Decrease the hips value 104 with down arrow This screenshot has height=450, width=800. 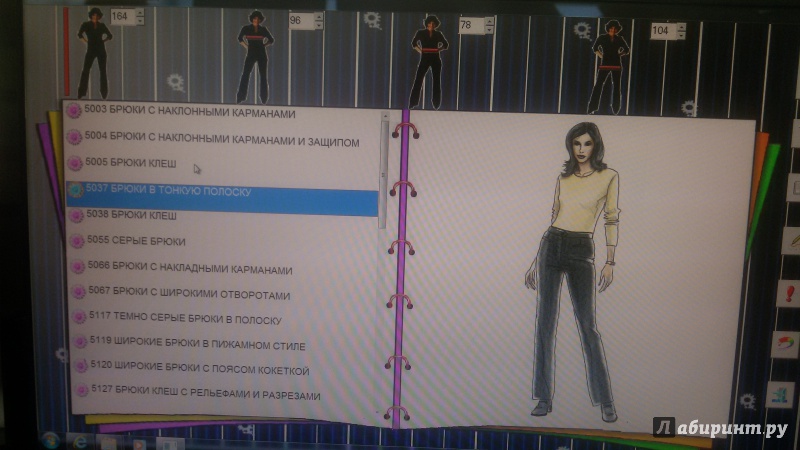pyautogui.click(x=682, y=35)
